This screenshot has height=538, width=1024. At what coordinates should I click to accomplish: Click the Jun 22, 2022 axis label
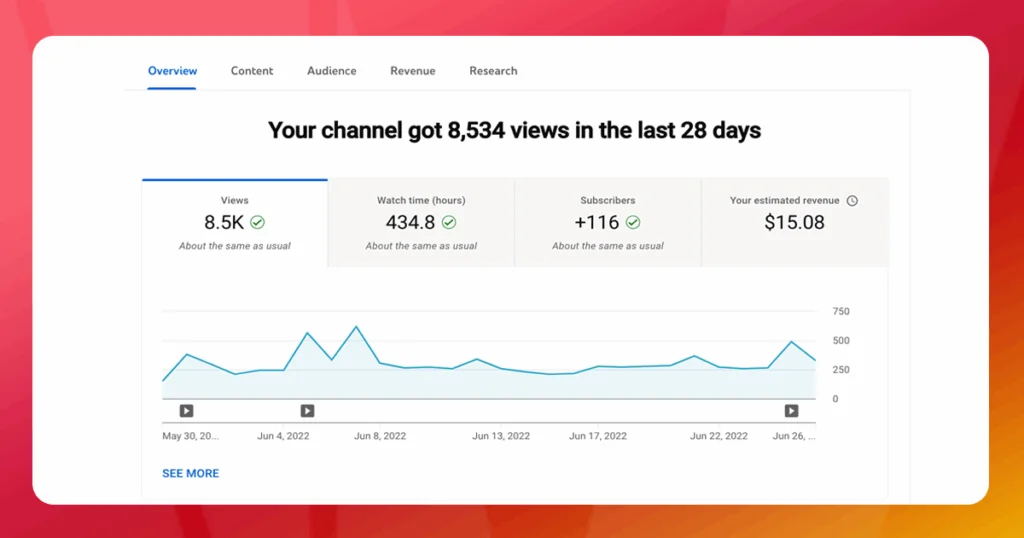coord(719,436)
